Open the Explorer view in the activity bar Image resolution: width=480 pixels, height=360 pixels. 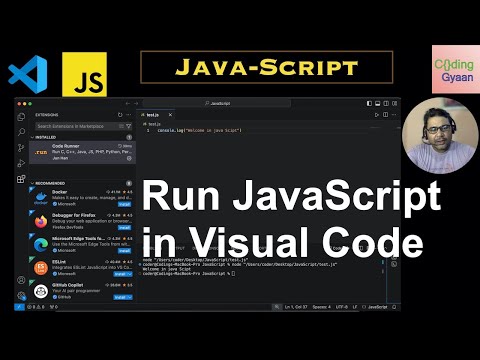(21, 117)
